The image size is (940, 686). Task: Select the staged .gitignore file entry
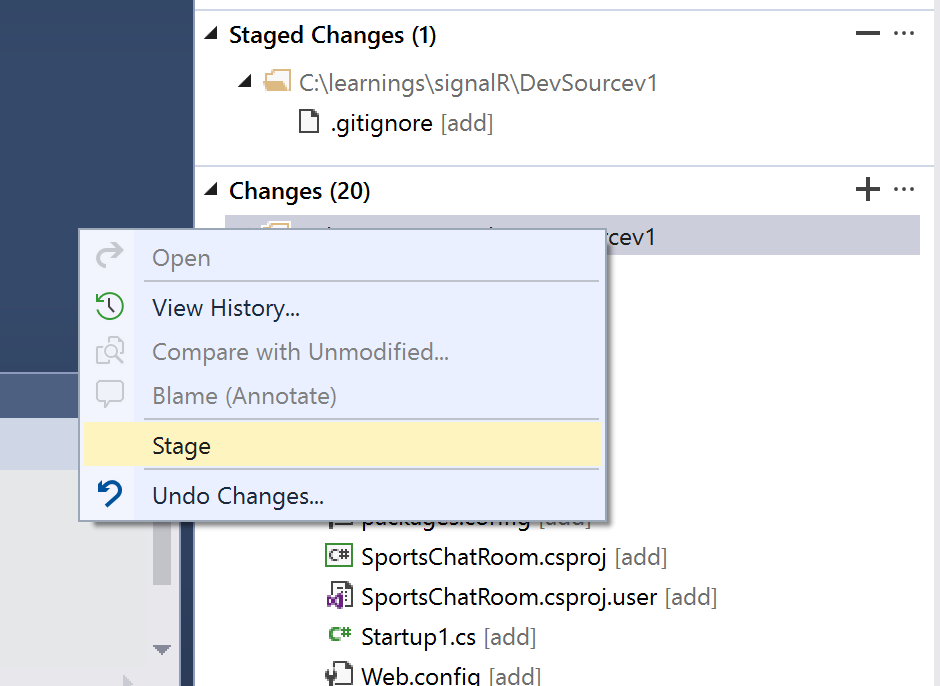point(382,124)
